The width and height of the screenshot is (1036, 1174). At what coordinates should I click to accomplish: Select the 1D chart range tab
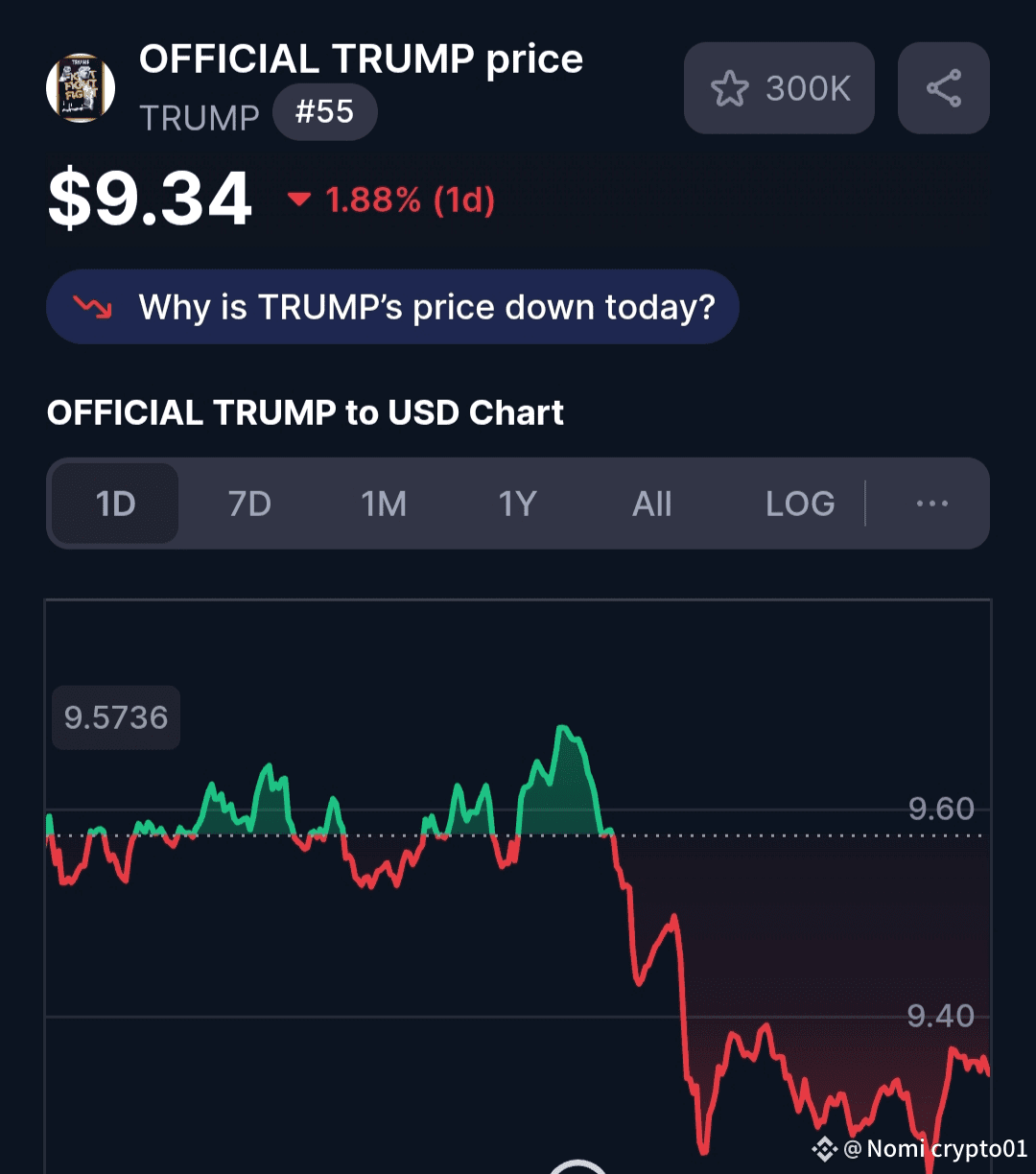tap(115, 504)
